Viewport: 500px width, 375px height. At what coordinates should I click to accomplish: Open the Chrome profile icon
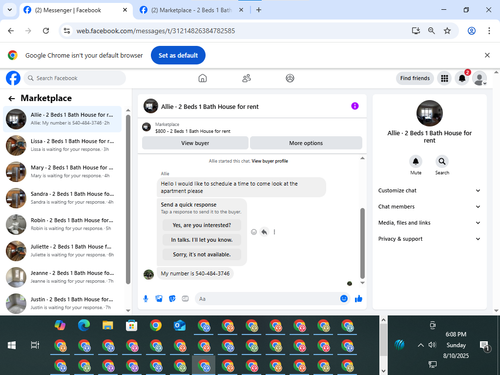tap(471, 31)
